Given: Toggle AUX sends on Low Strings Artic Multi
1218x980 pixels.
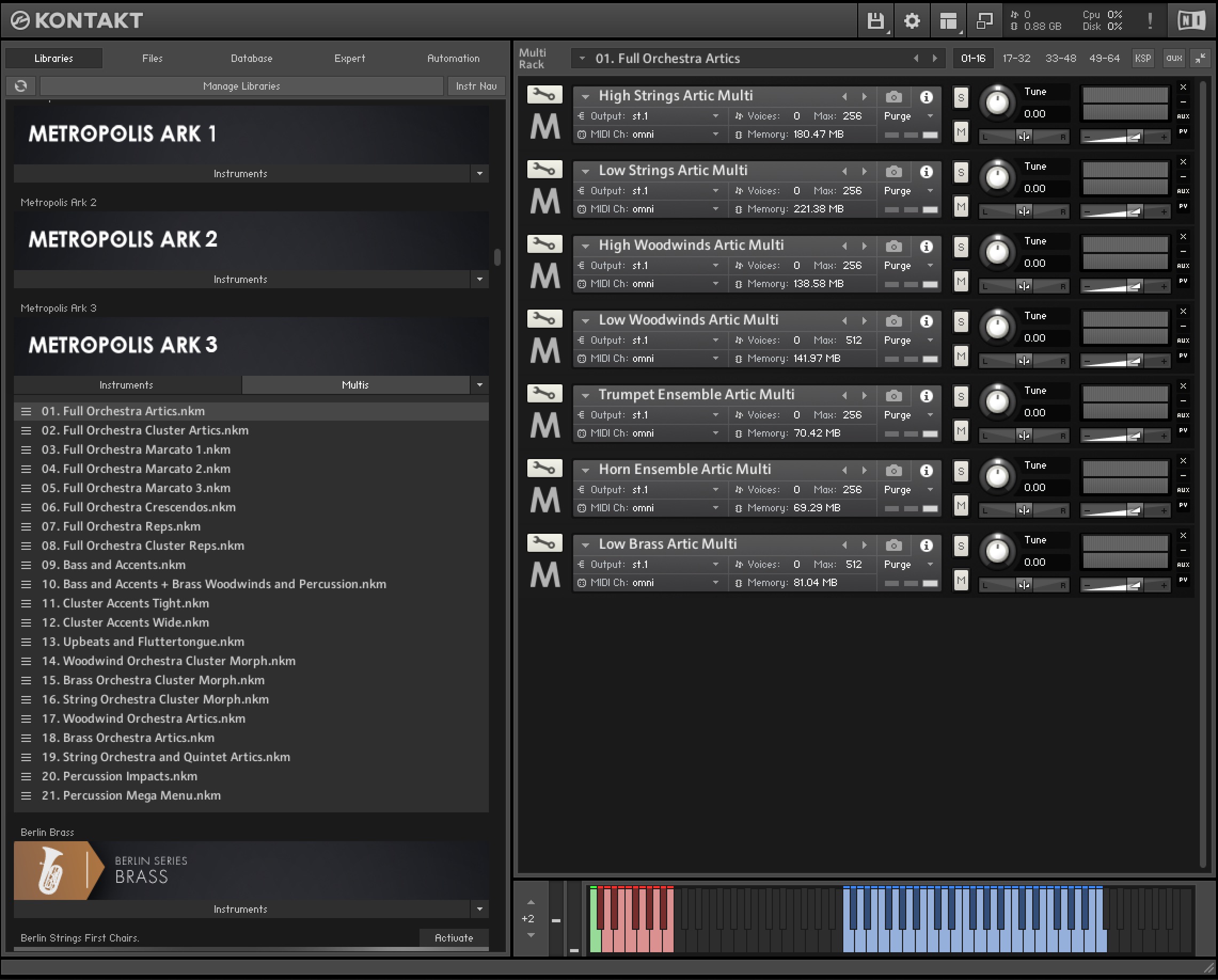Looking at the screenshot, I should [x=1183, y=191].
